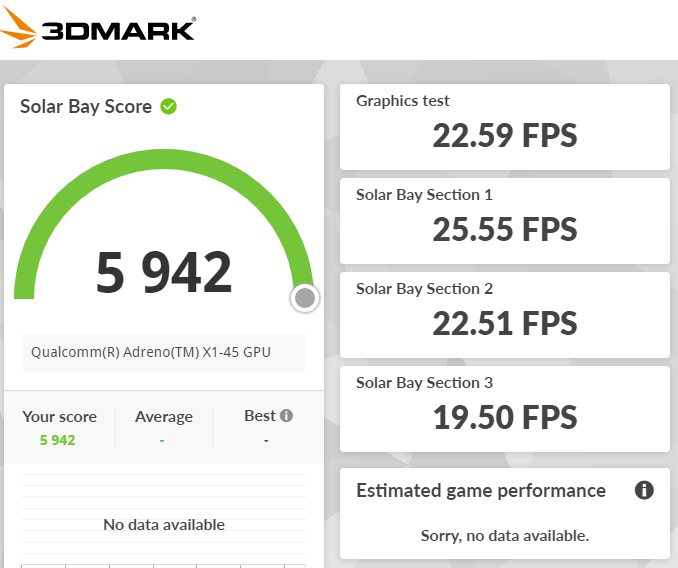The height and width of the screenshot is (568, 678).
Task: Click the dash value under Best
Action: click(x=266, y=440)
